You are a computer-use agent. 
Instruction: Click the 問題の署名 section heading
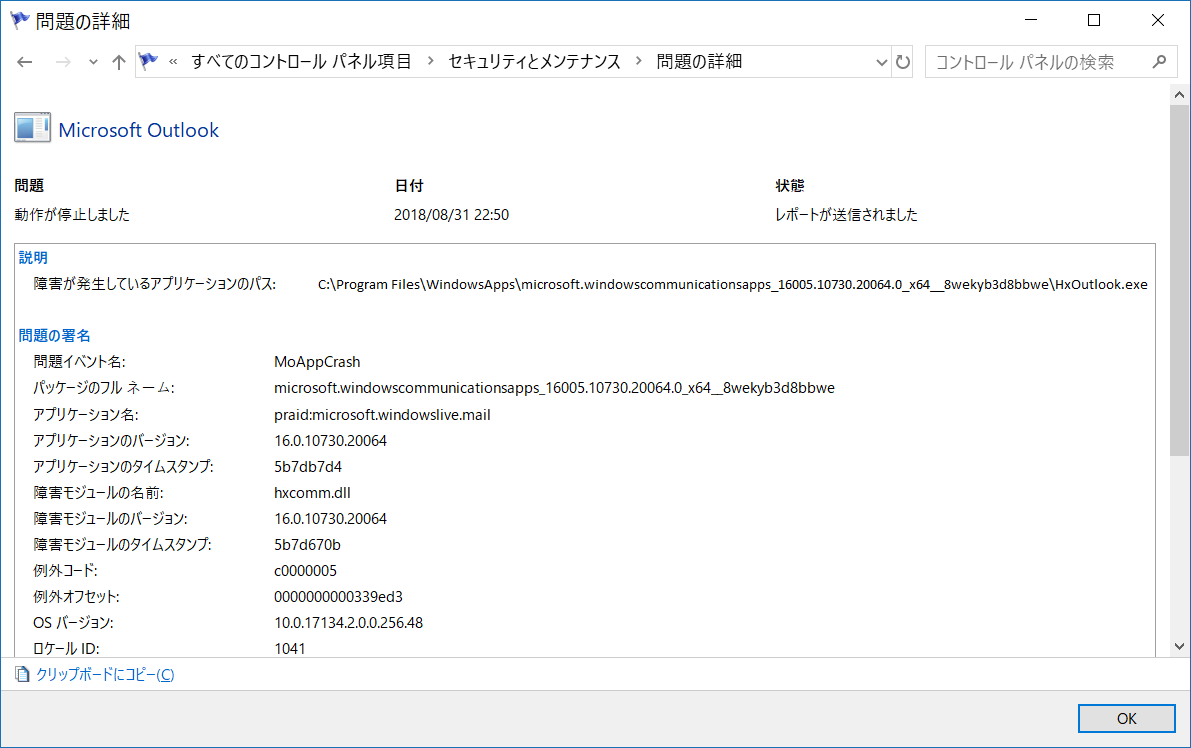pyautogui.click(x=54, y=336)
